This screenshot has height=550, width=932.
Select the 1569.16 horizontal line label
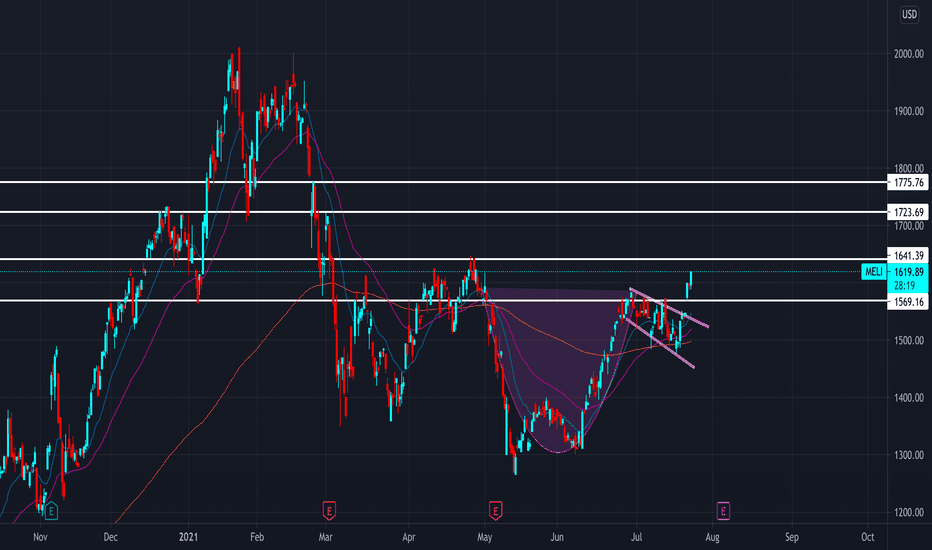pyautogui.click(x=908, y=302)
